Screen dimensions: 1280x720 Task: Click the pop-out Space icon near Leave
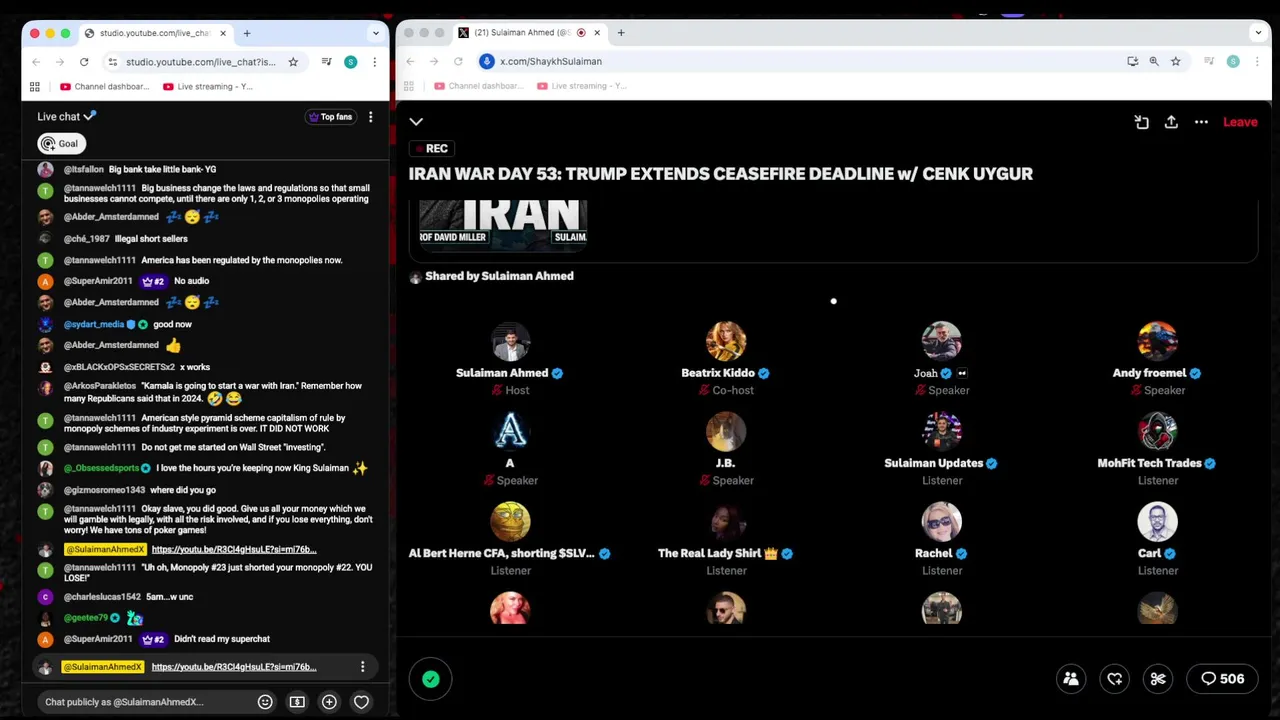tap(1141, 122)
